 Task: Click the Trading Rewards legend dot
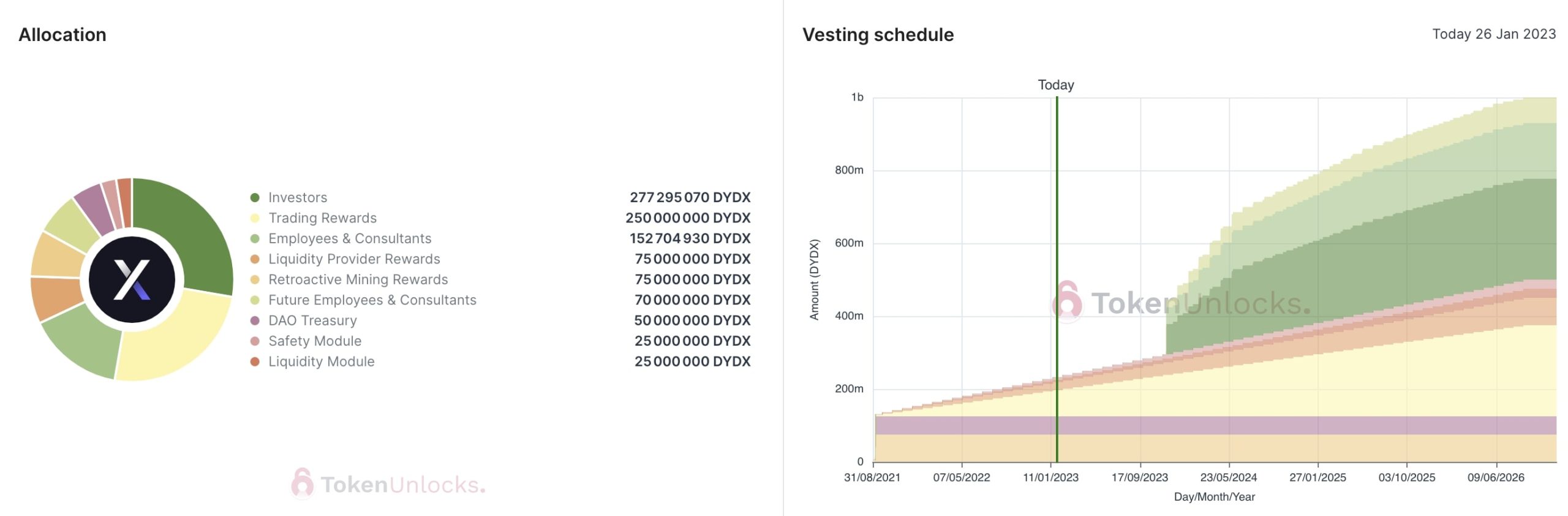[255, 218]
